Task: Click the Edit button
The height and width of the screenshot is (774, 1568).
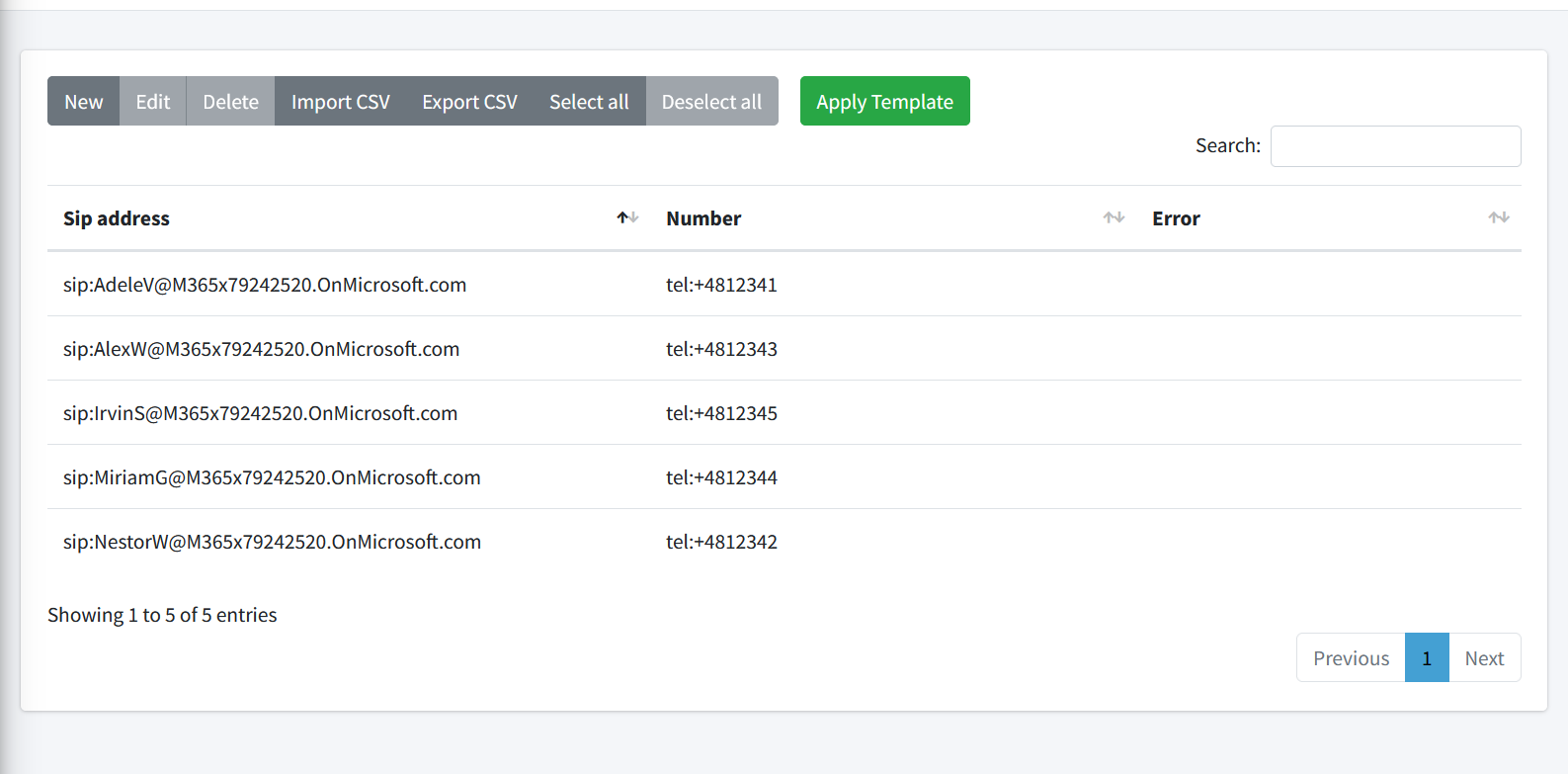Action: coord(152,102)
